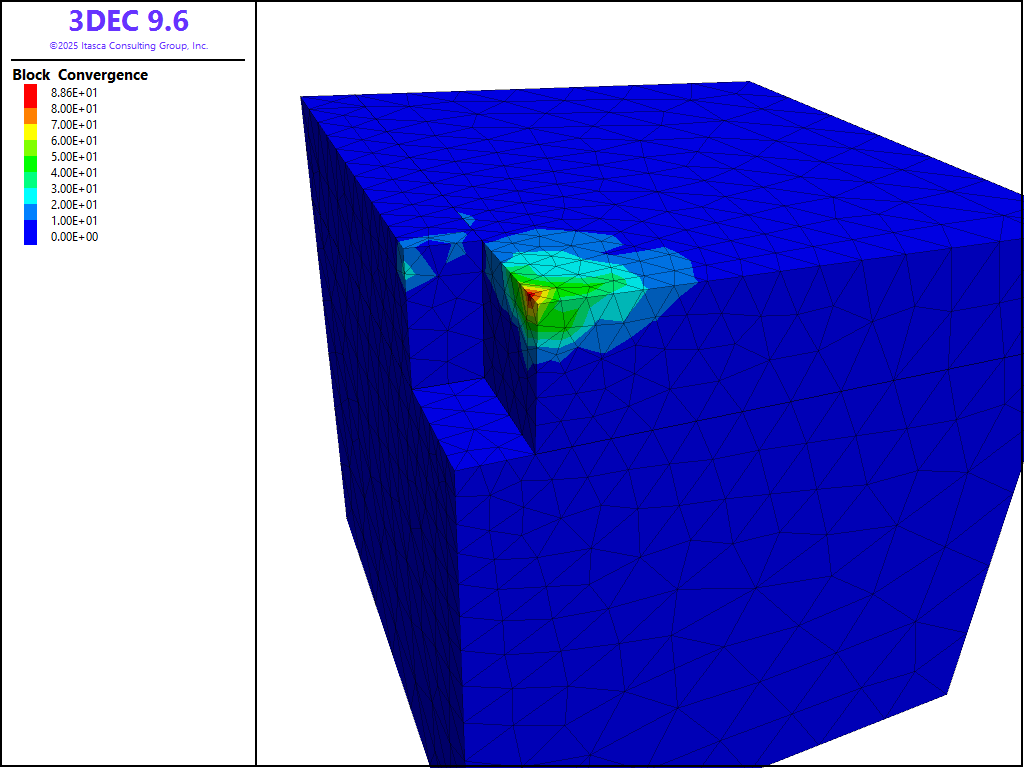Click the 1.00E+01 legend value
Viewport: 1024px width, 768px height.
tap(74, 220)
